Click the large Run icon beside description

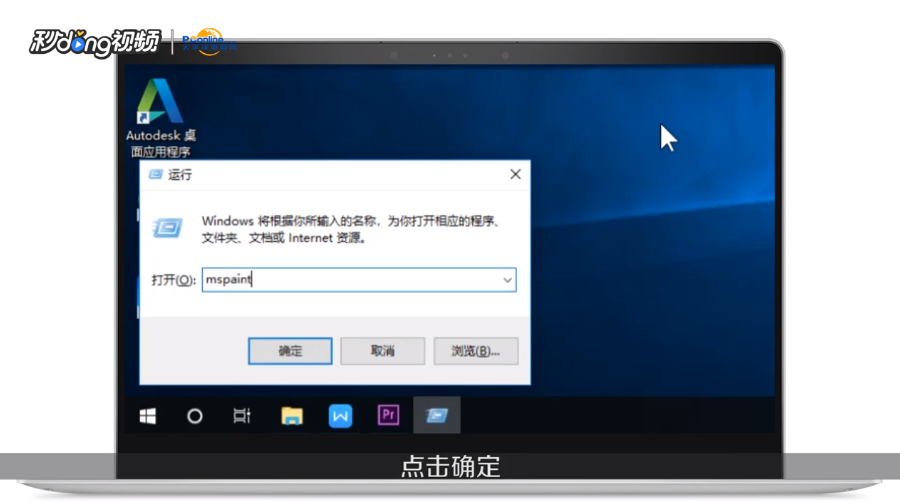(x=168, y=228)
